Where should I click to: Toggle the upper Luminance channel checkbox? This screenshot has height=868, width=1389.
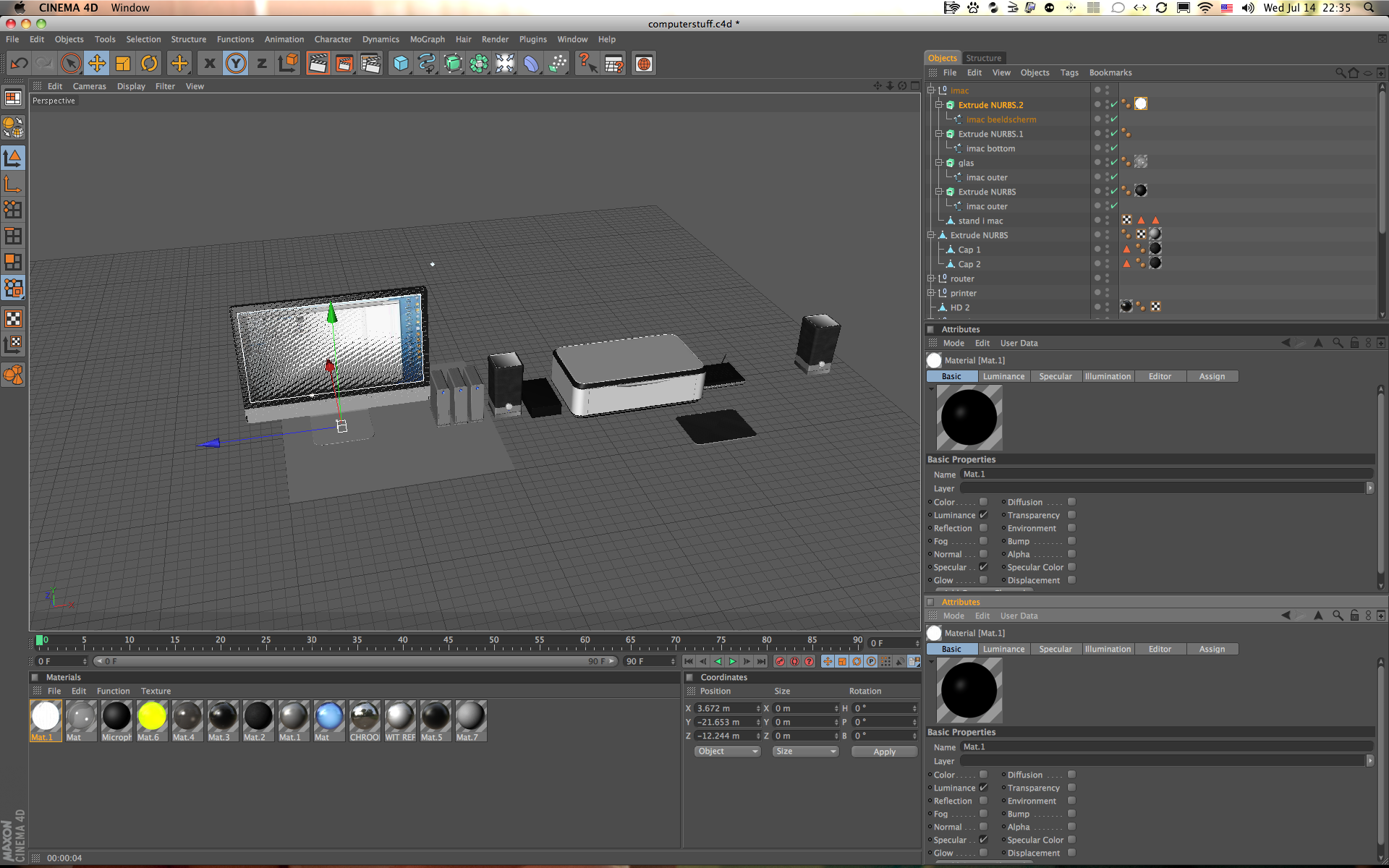[983, 515]
